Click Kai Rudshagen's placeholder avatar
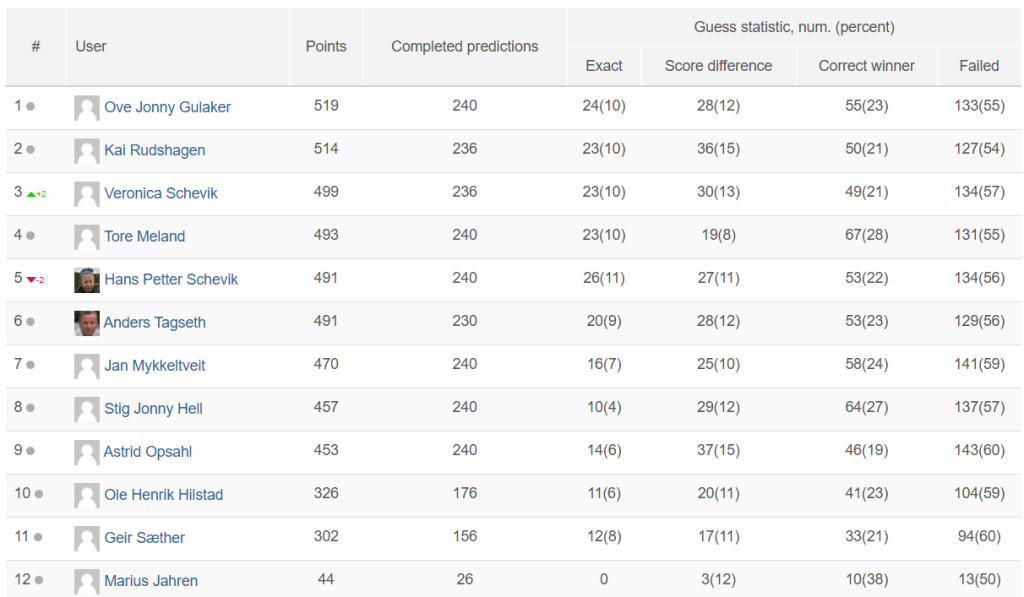 [87, 151]
